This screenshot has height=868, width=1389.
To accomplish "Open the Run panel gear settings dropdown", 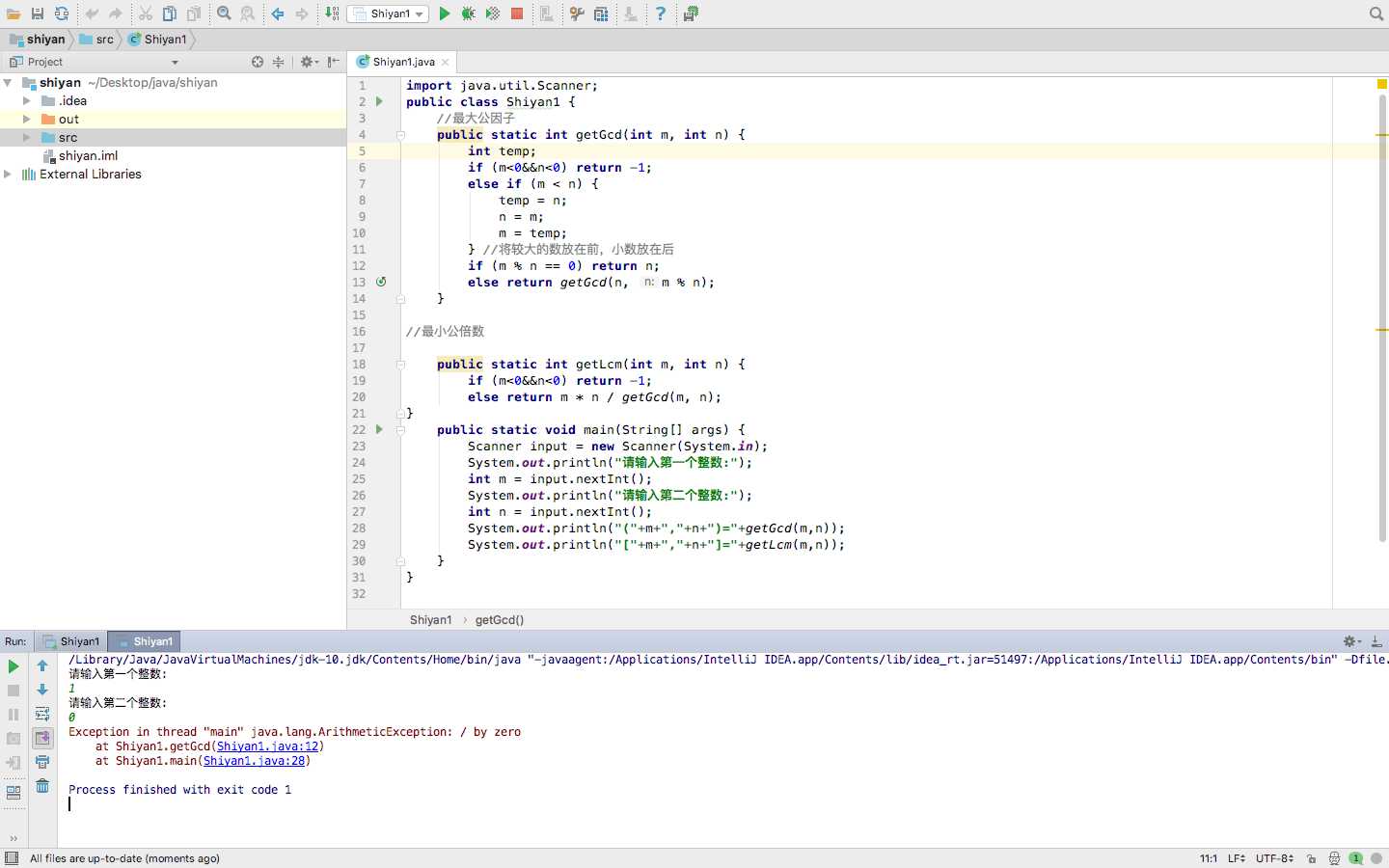I will pyautogui.click(x=1352, y=641).
